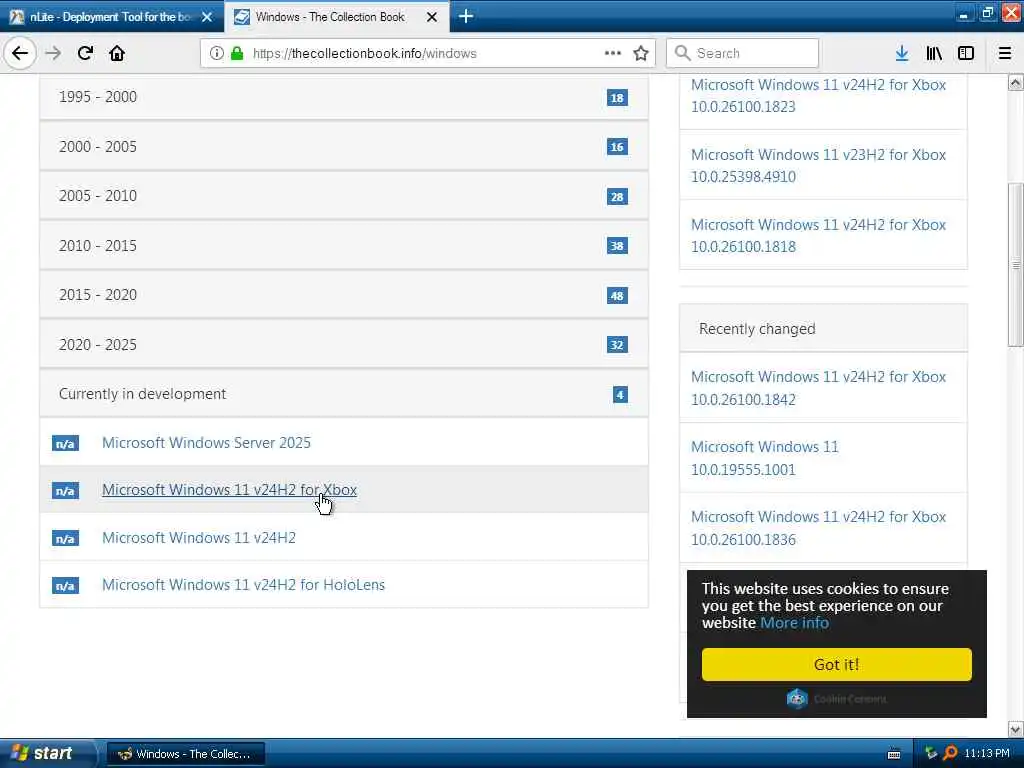Screen dimensions: 1024x768
Task: Go back with the browser back arrow
Action: pos(20,53)
